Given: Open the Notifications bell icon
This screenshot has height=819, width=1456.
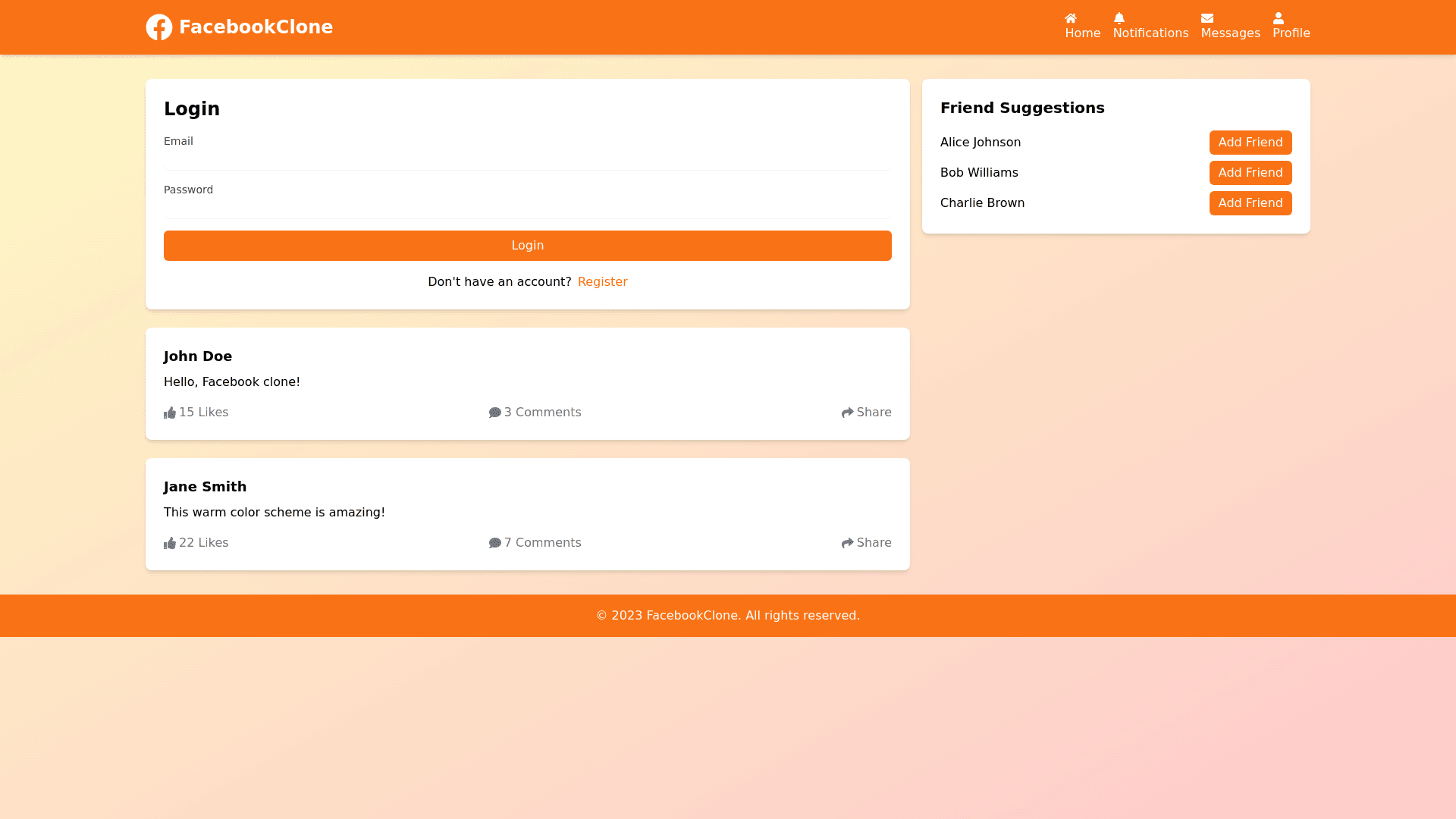Looking at the screenshot, I should pos(1119,18).
